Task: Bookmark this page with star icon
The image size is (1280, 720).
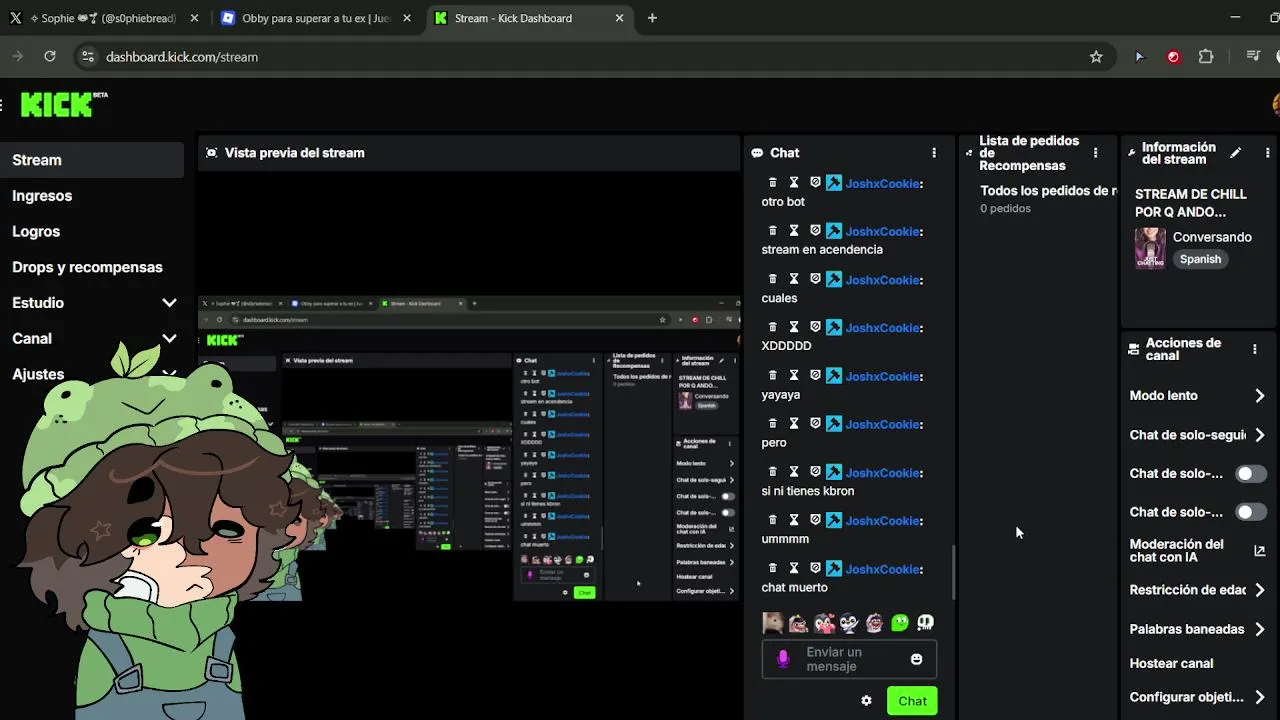Action: (x=1096, y=57)
